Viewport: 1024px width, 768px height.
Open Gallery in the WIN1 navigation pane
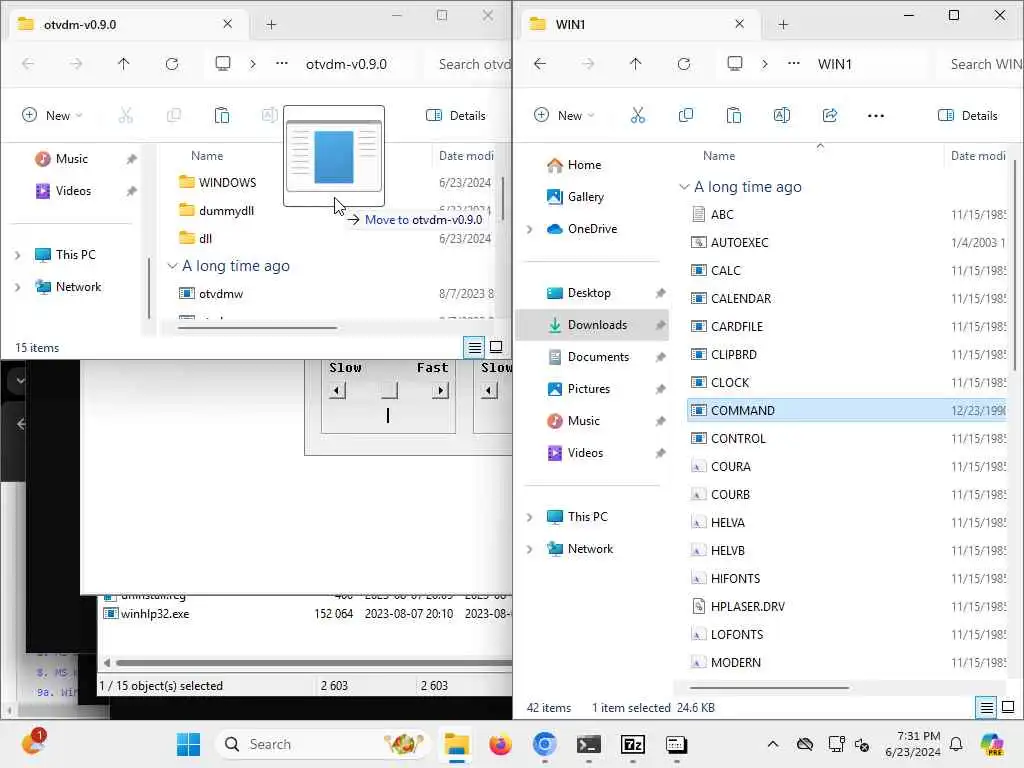point(585,197)
